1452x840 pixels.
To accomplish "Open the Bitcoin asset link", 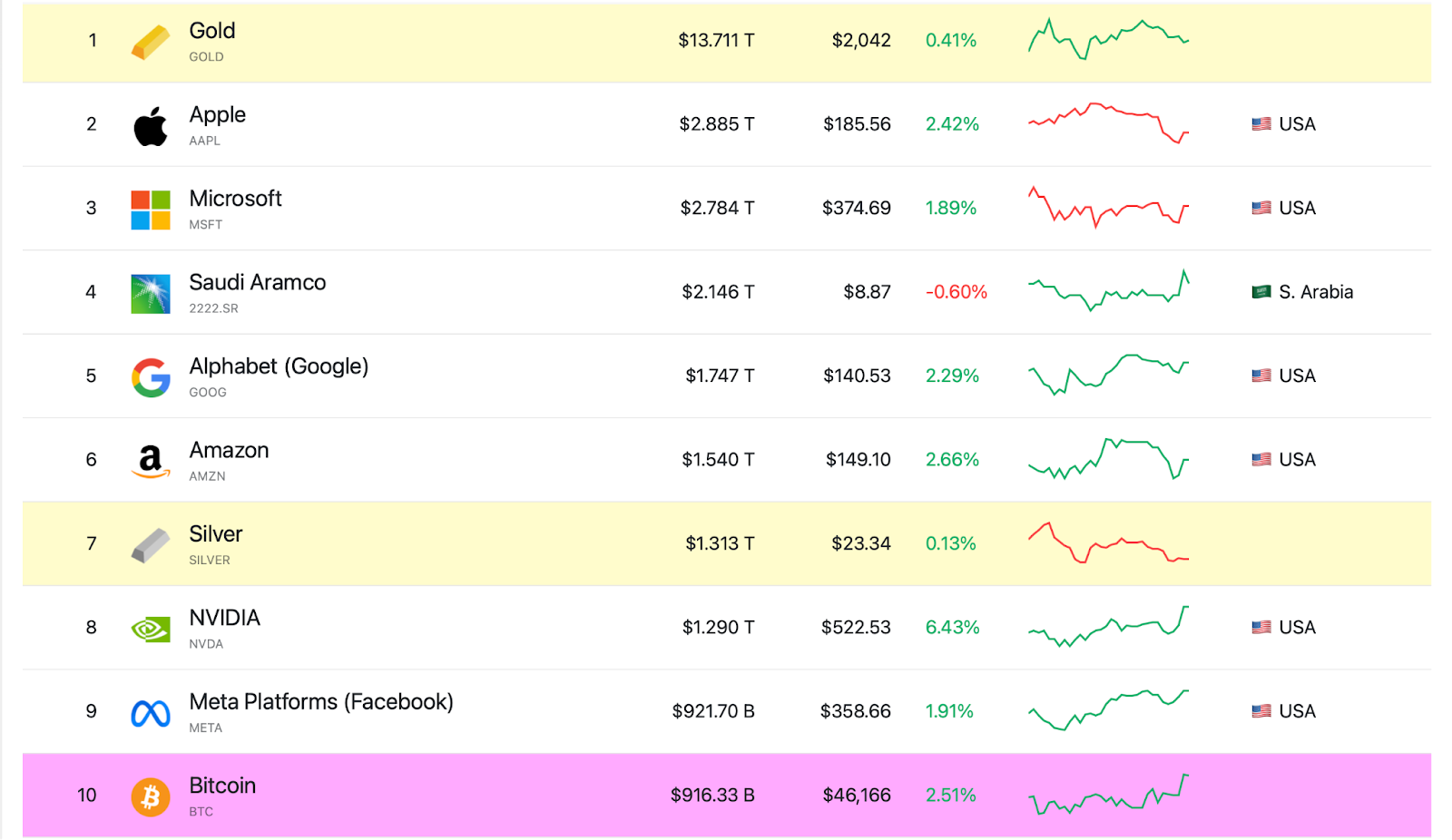I will pos(222,786).
